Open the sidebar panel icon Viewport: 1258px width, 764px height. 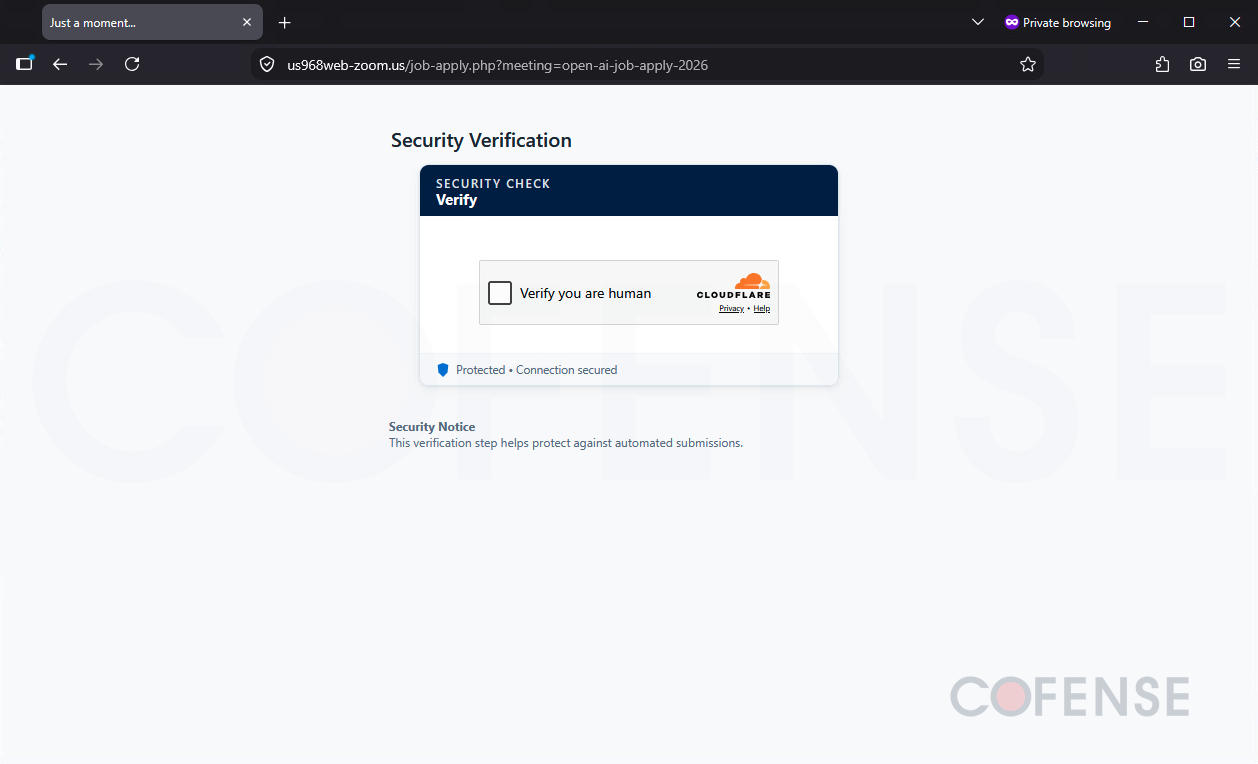pos(25,64)
